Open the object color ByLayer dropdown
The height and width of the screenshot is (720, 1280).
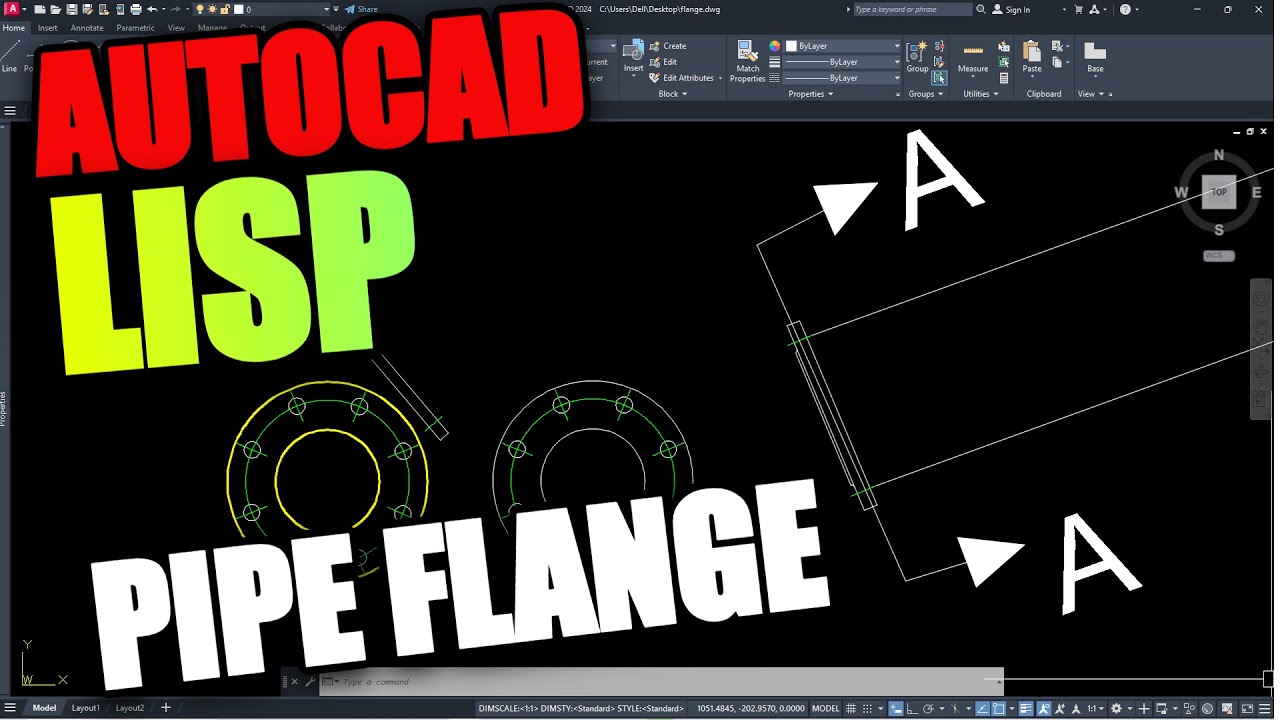(842, 46)
